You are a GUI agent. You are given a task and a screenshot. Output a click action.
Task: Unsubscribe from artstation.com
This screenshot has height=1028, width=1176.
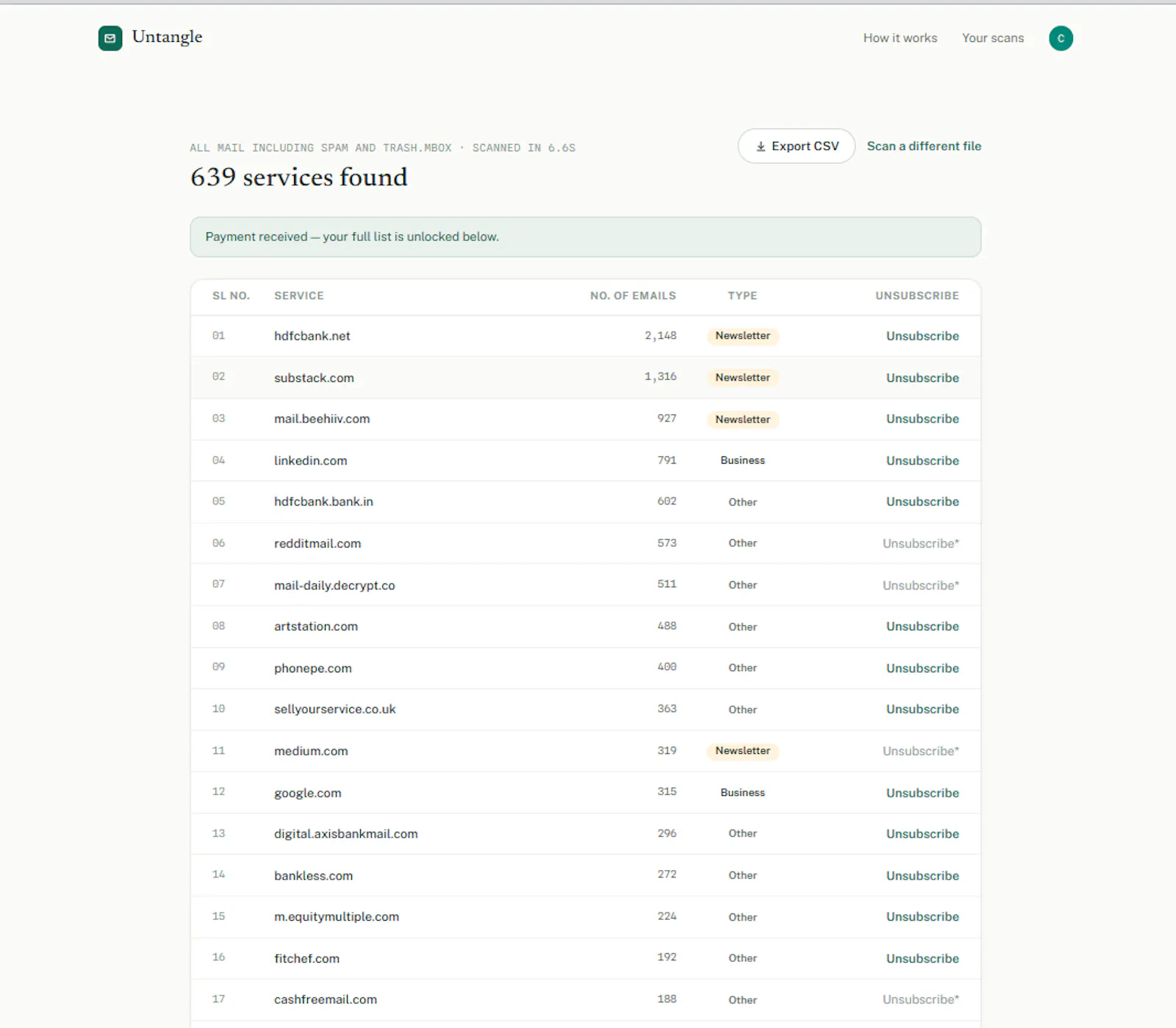pos(922,627)
